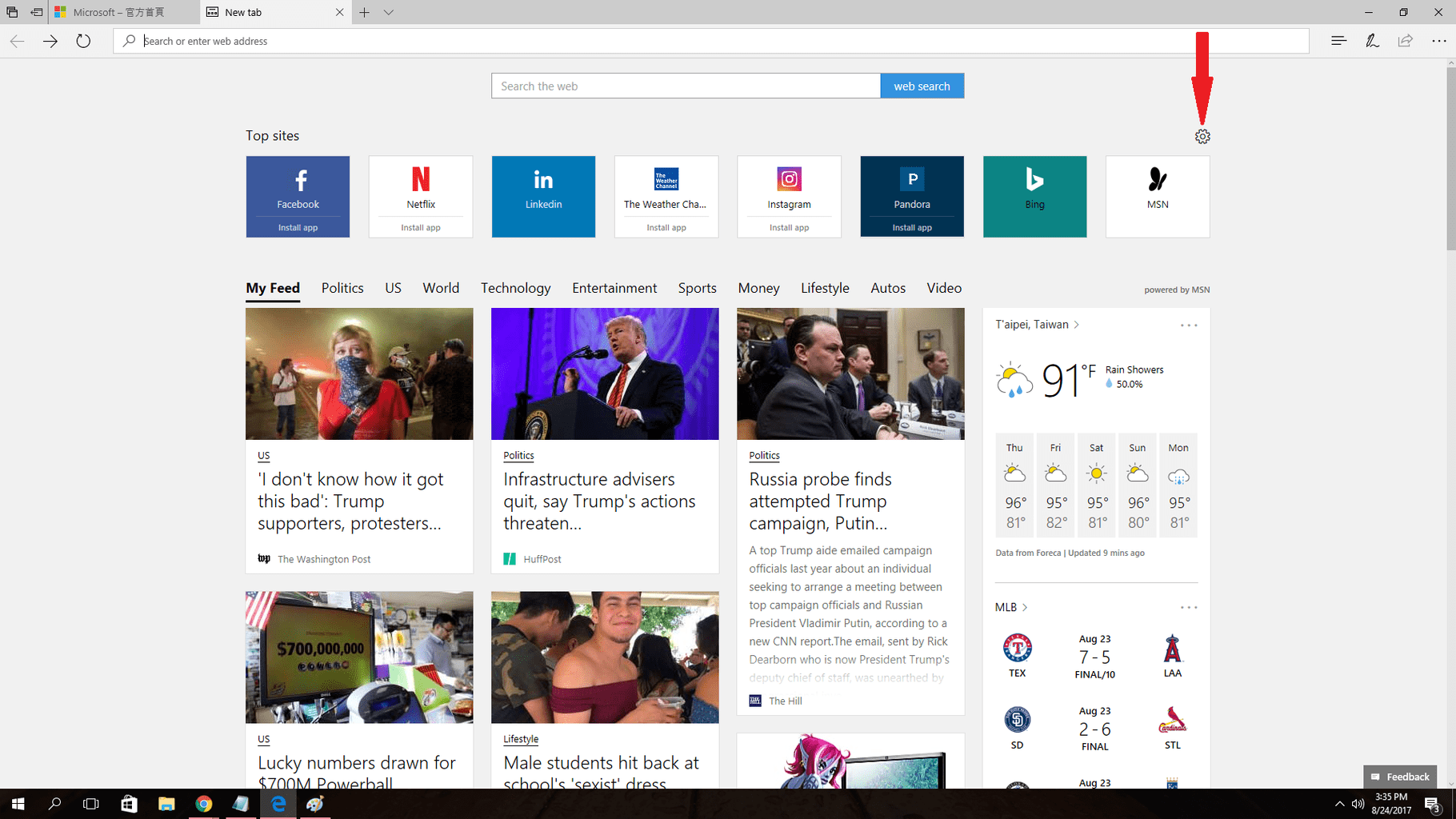Click the Refresh button
Viewport: 1456px width, 819px height.
[83, 41]
